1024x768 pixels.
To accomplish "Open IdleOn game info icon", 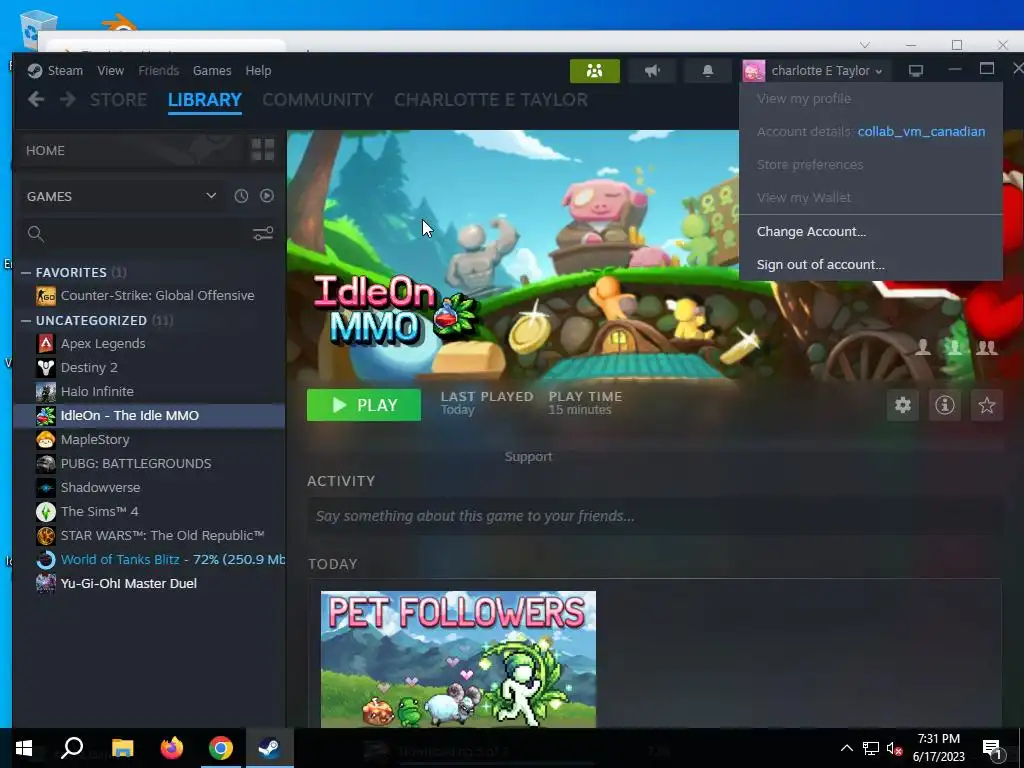I will tap(944, 405).
